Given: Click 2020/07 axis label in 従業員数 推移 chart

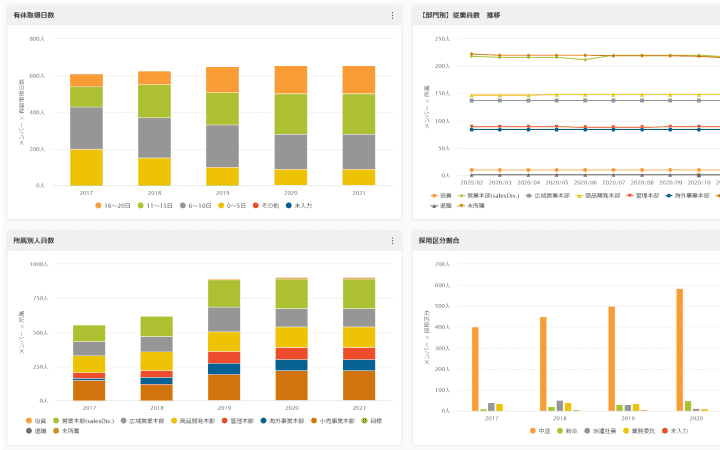Looking at the screenshot, I should point(613,183).
